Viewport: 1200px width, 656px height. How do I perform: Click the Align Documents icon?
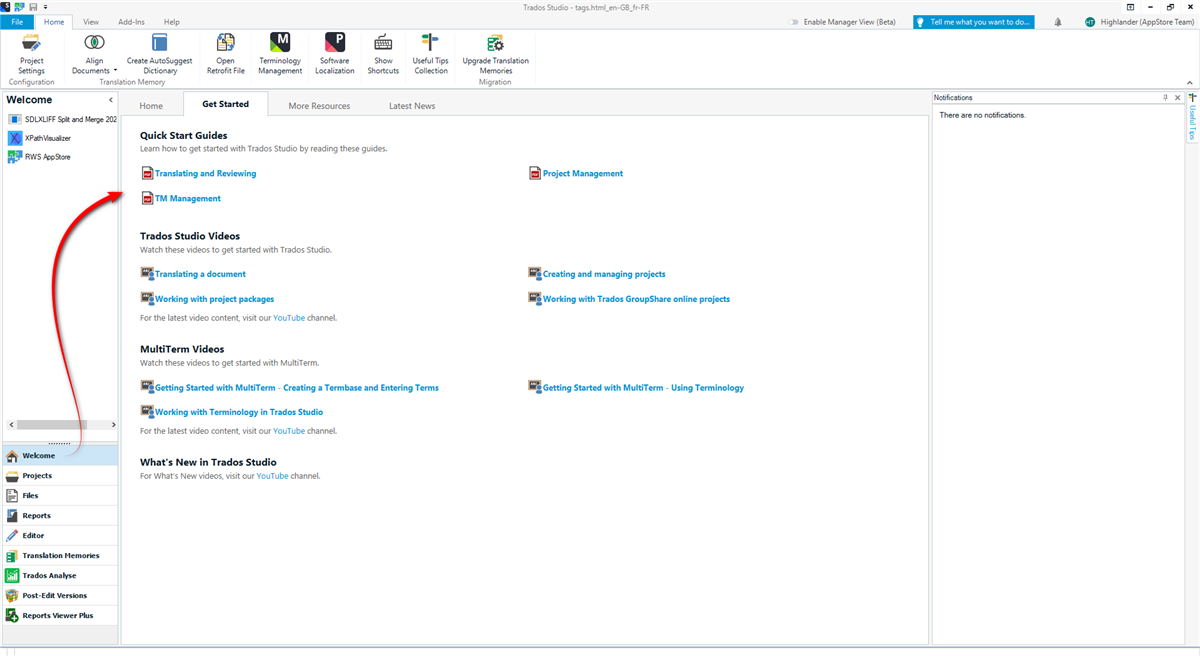point(94,43)
